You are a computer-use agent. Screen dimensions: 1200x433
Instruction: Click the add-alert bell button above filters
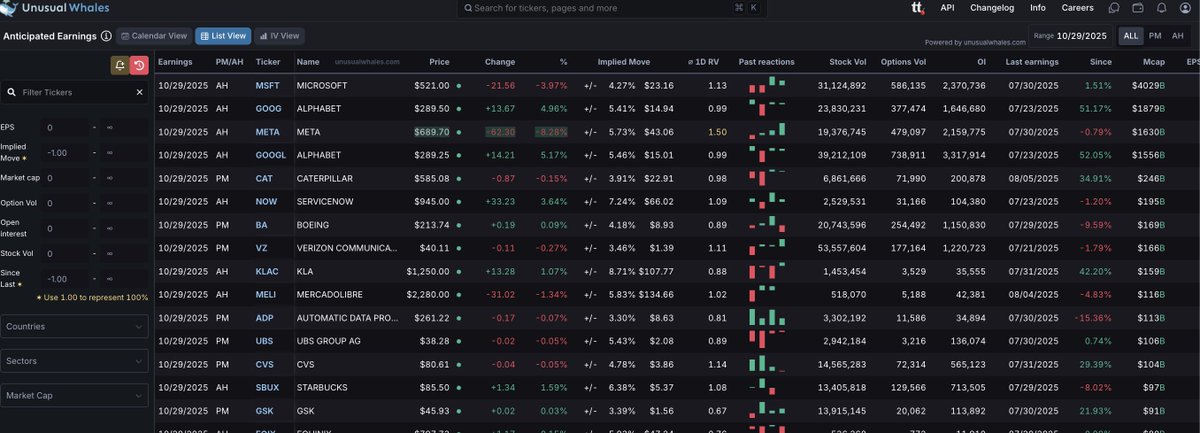pyautogui.click(x=120, y=65)
